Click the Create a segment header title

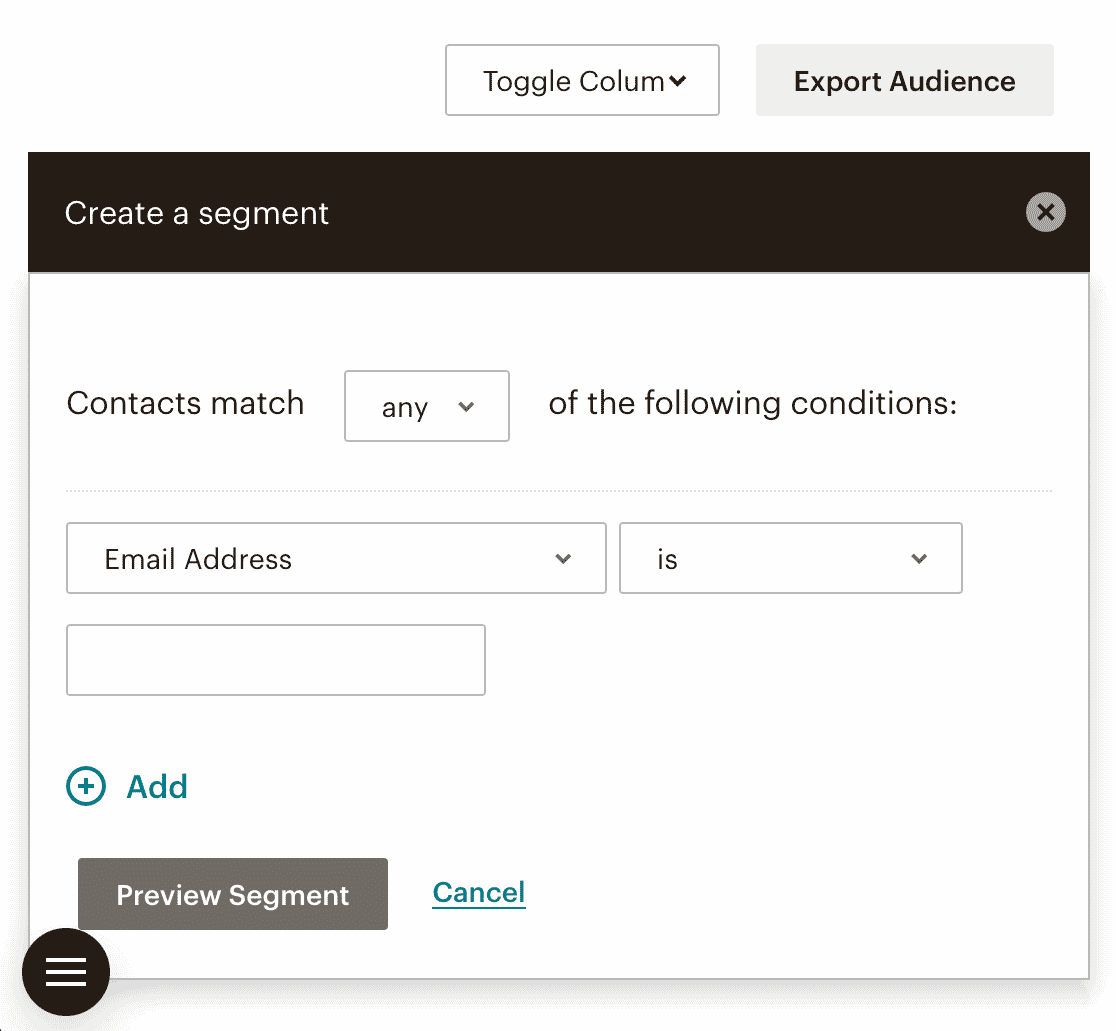coord(196,213)
